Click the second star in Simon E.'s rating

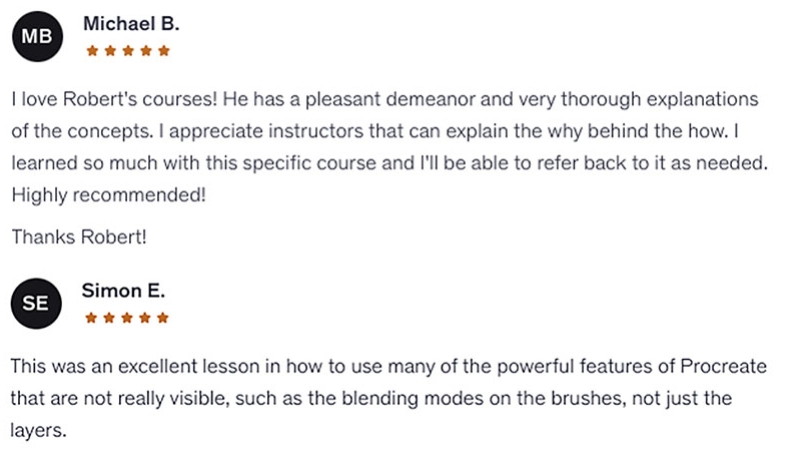pyautogui.click(x=108, y=319)
